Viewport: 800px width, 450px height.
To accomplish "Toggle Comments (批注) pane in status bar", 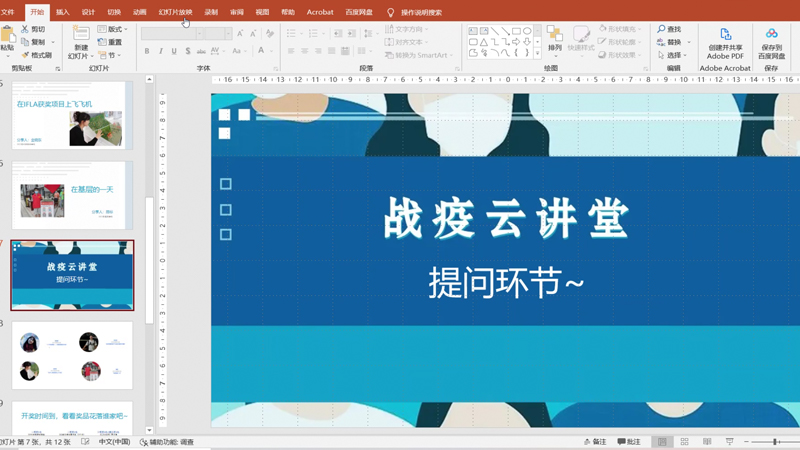I will tap(629, 442).
